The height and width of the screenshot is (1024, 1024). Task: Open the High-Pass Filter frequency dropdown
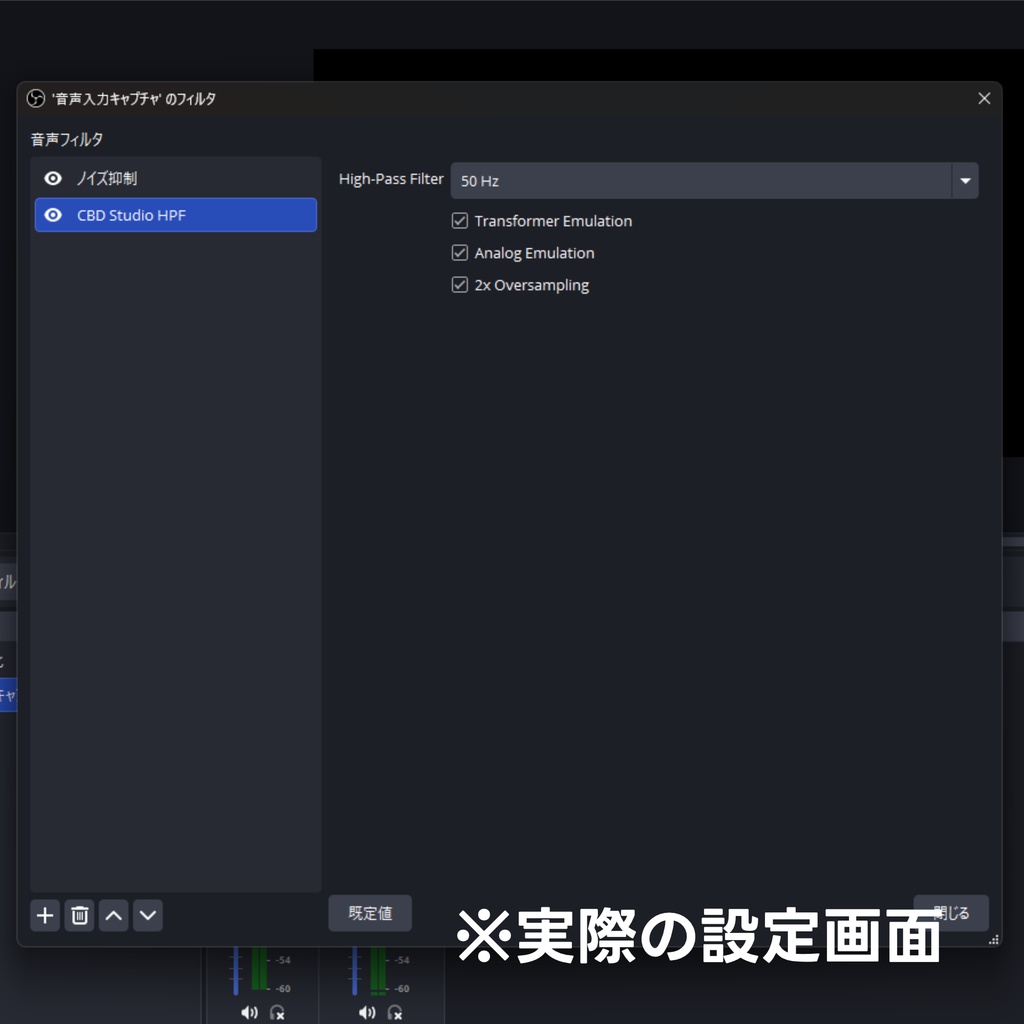964,180
